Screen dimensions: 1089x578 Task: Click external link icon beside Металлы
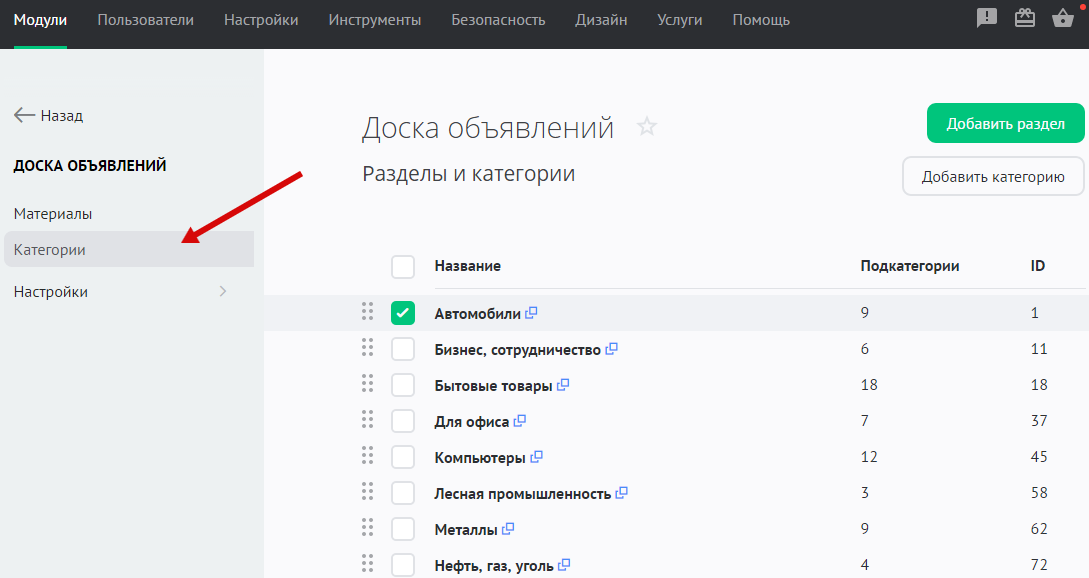tap(508, 529)
